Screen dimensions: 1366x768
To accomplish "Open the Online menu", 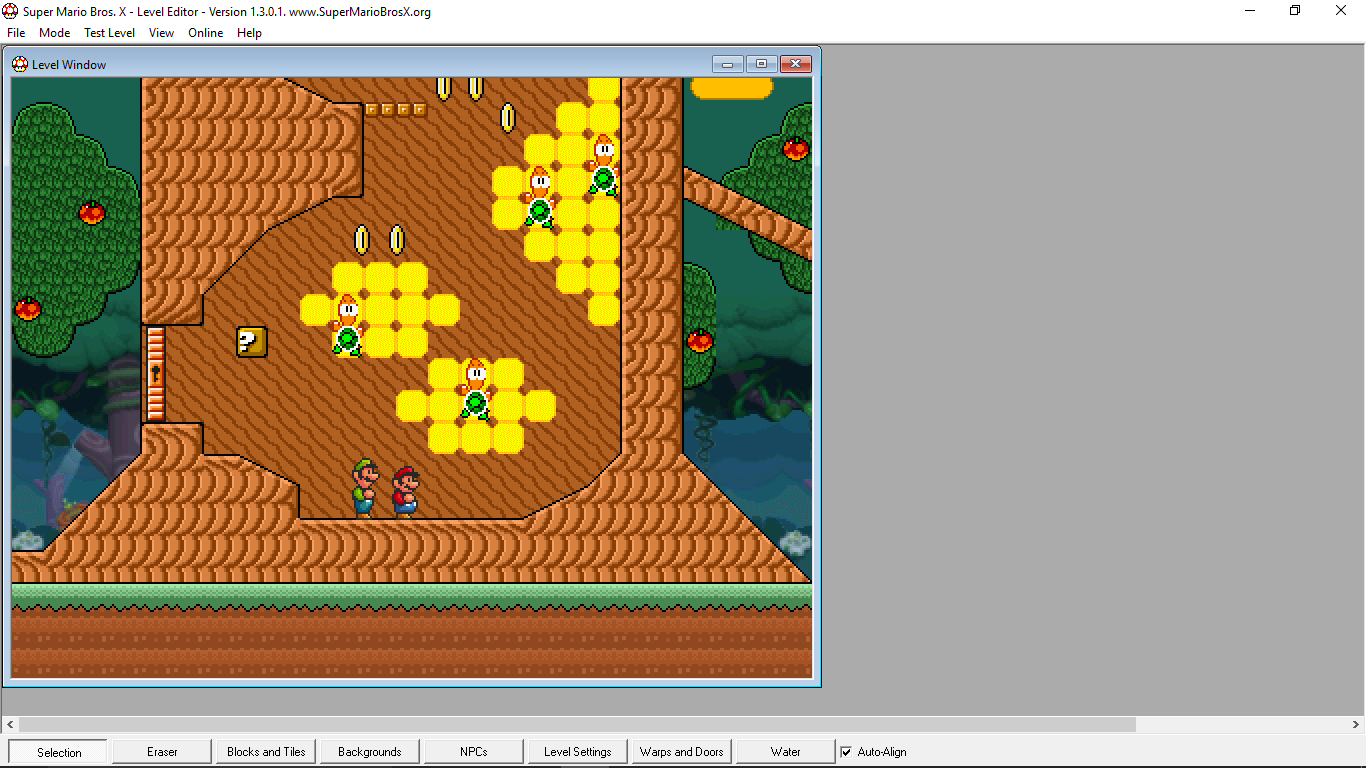I will coord(206,33).
